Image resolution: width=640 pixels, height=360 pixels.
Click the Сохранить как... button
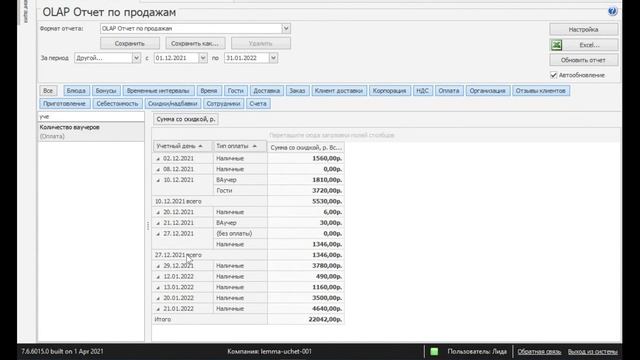[194, 43]
